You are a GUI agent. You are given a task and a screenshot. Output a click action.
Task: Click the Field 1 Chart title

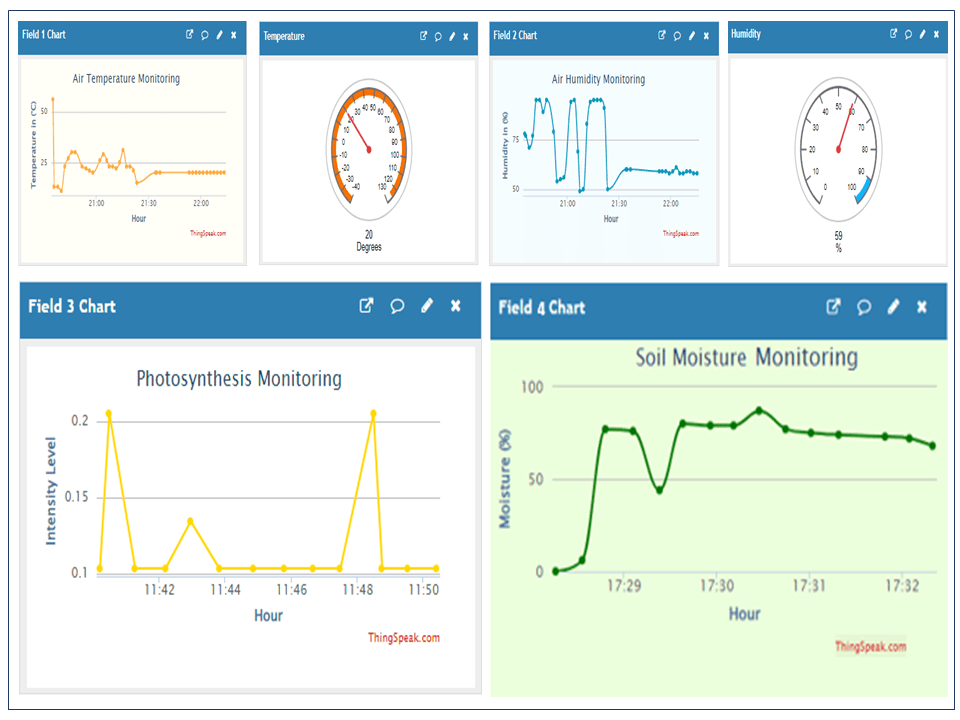click(x=43, y=35)
